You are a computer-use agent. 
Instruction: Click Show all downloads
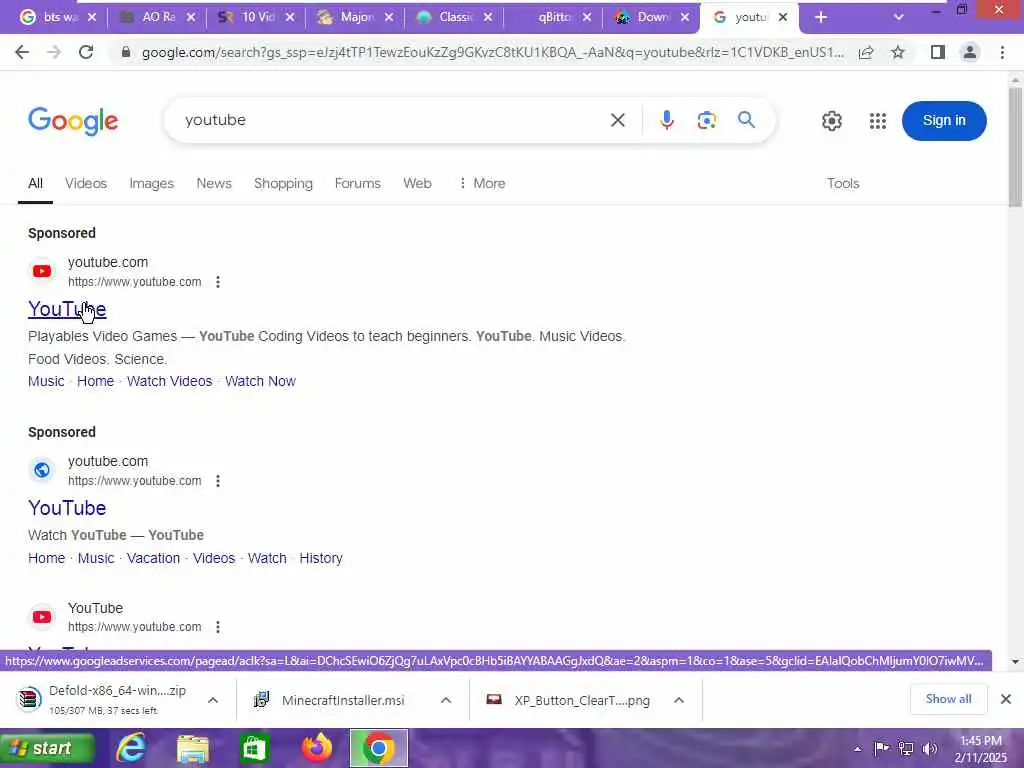[x=948, y=699]
